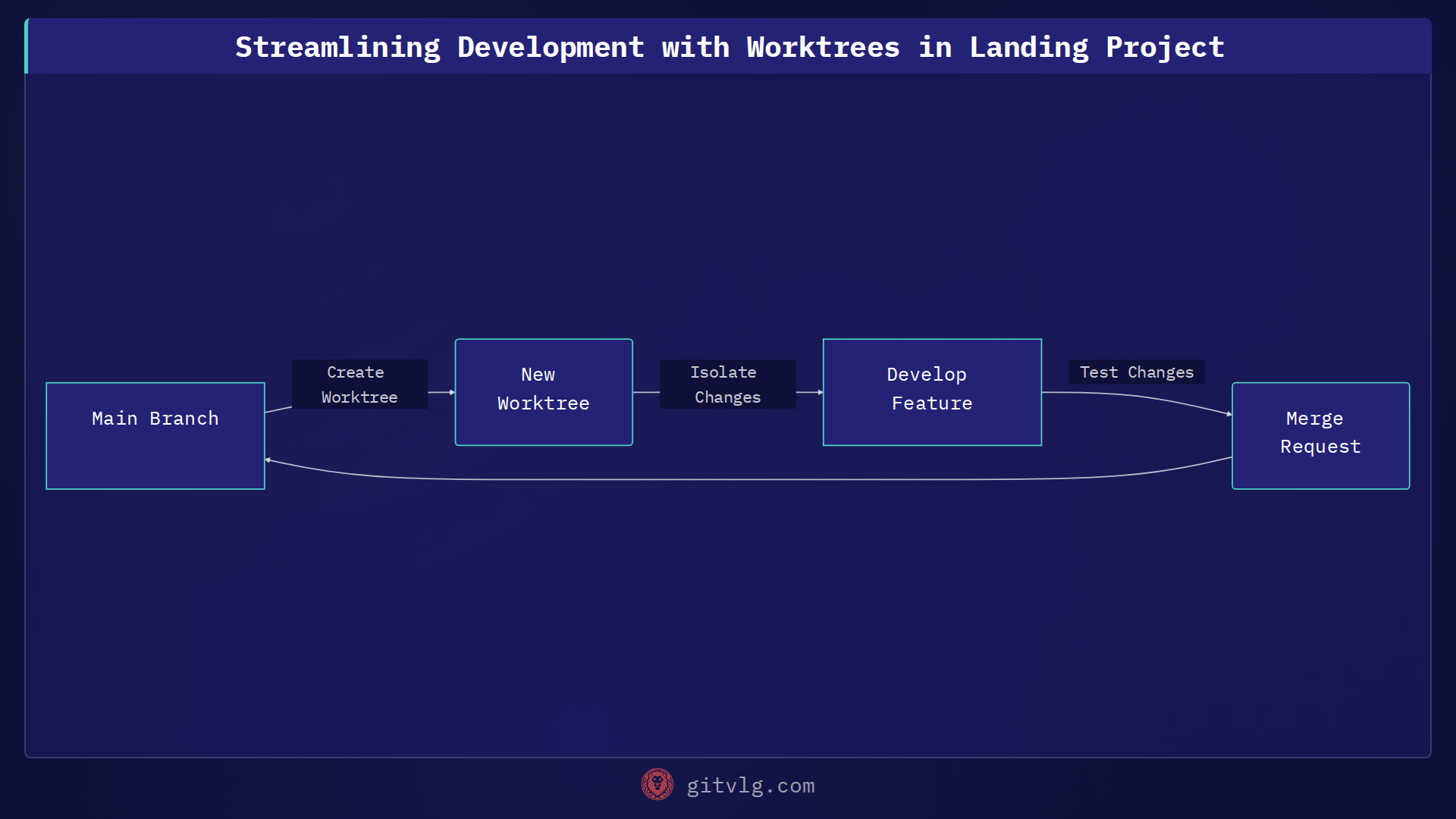Select the New Worktree node
This screenshot has height=819, width=1456.
point(544,392)
